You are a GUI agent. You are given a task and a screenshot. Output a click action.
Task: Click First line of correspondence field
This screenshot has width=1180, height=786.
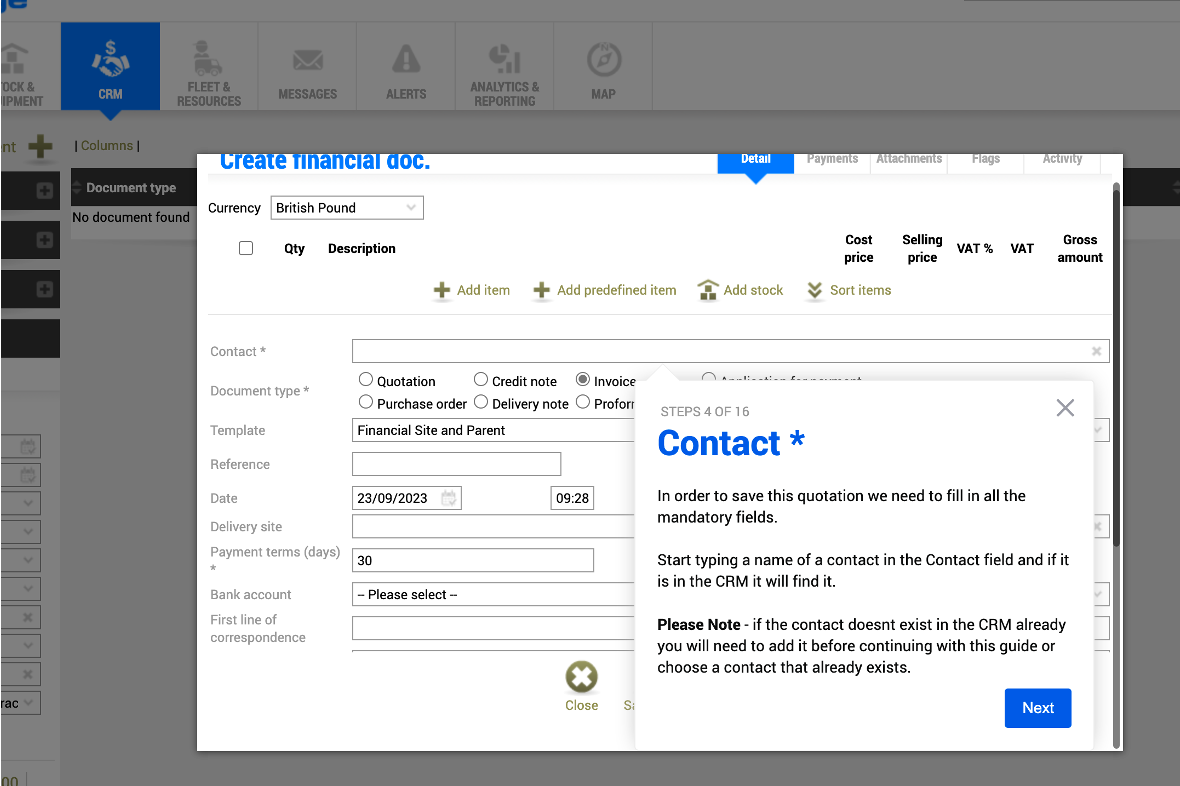pos(494,628)
